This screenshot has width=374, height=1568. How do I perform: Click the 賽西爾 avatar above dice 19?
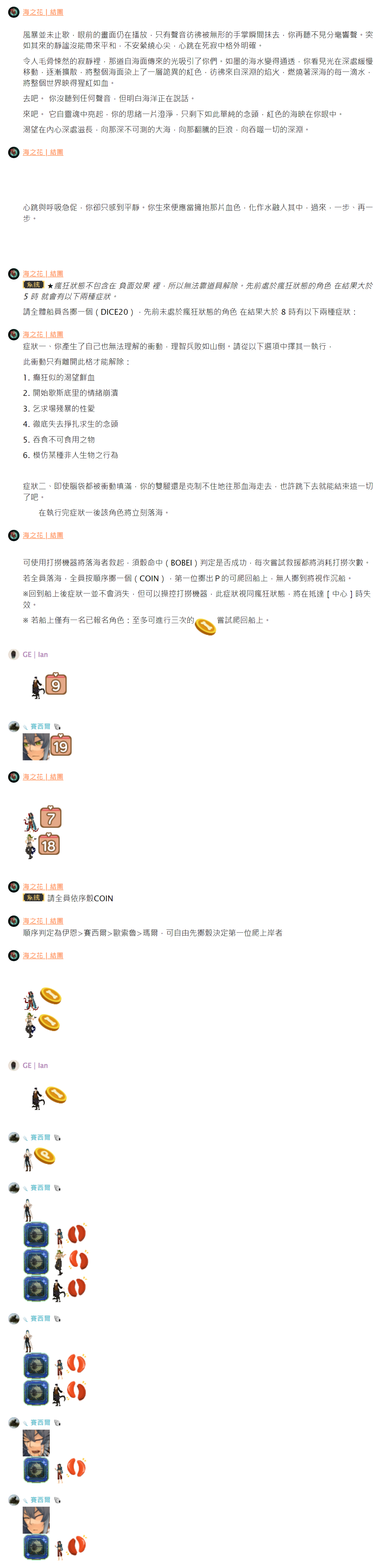click(13, 726)
